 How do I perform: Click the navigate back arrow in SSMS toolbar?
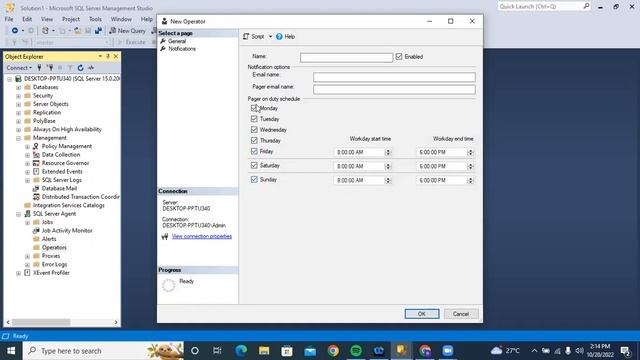pyautogui.click(x=15, y=31)
